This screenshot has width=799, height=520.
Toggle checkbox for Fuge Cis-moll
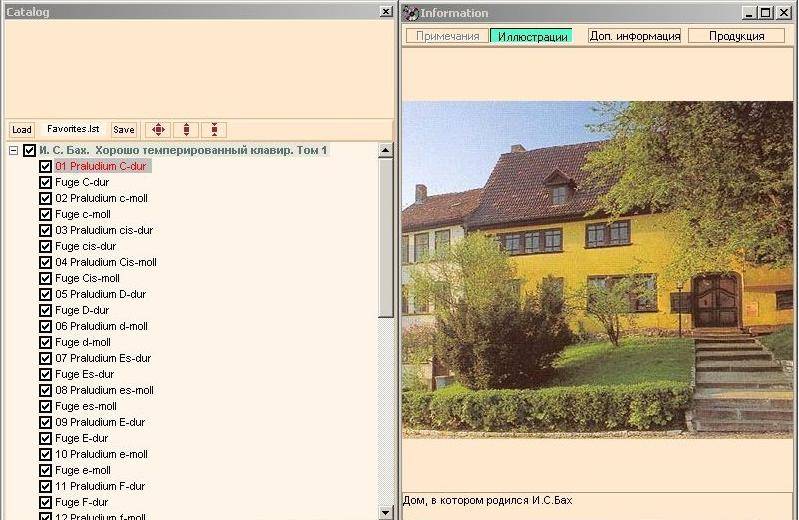click(x=45, y=278)
